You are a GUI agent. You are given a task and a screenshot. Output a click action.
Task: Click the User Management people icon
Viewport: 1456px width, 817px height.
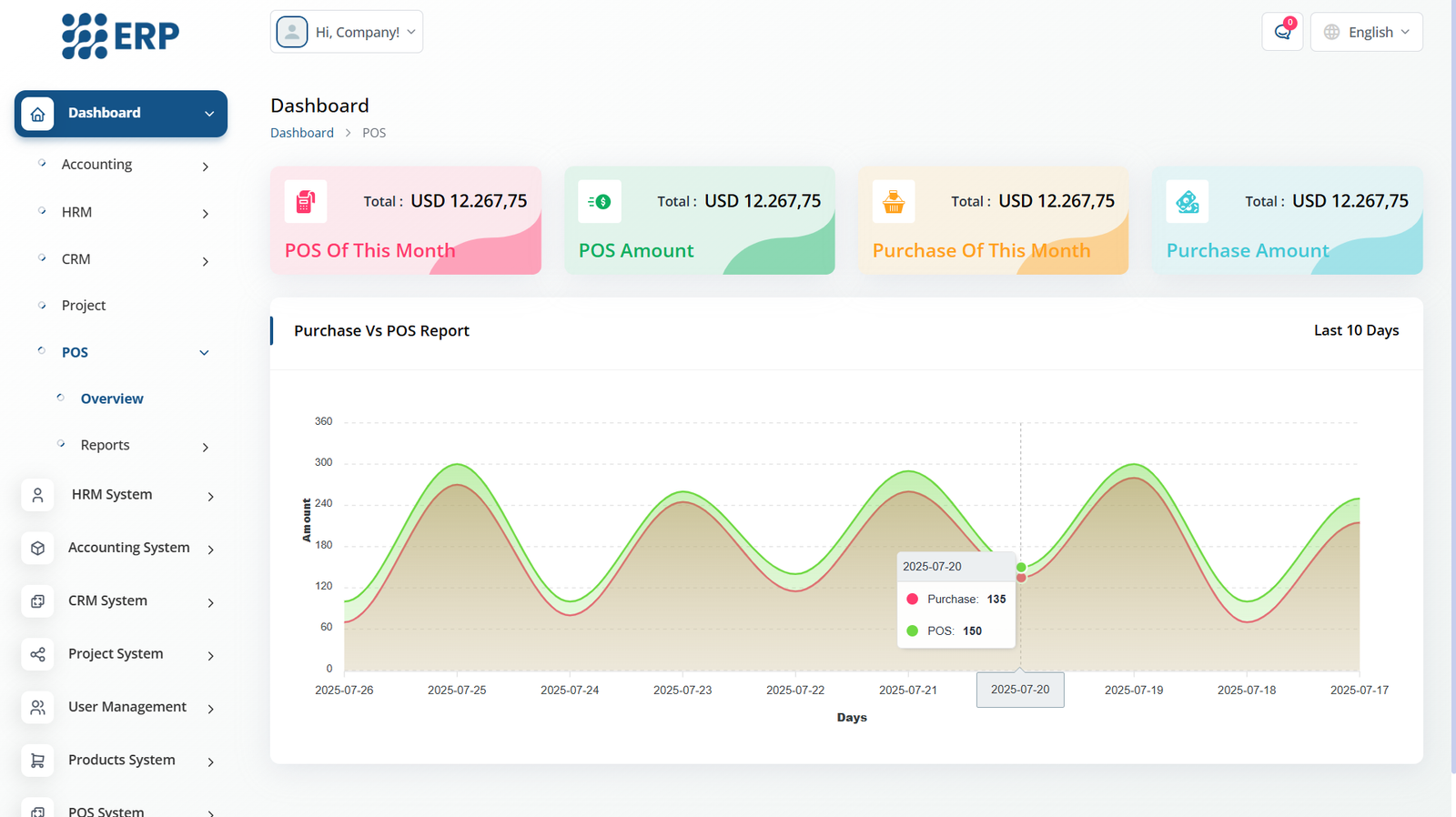(37, 708)
